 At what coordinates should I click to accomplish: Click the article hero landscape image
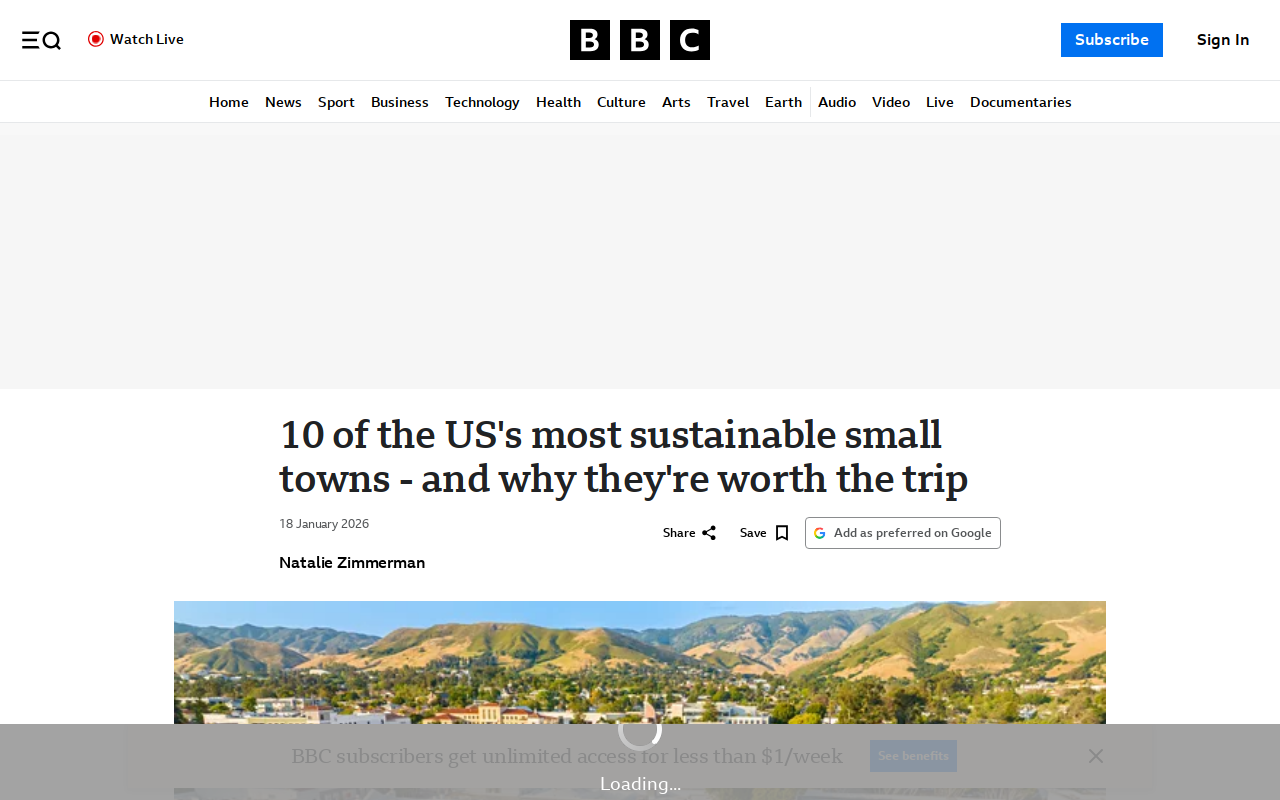tap(640, 663)
